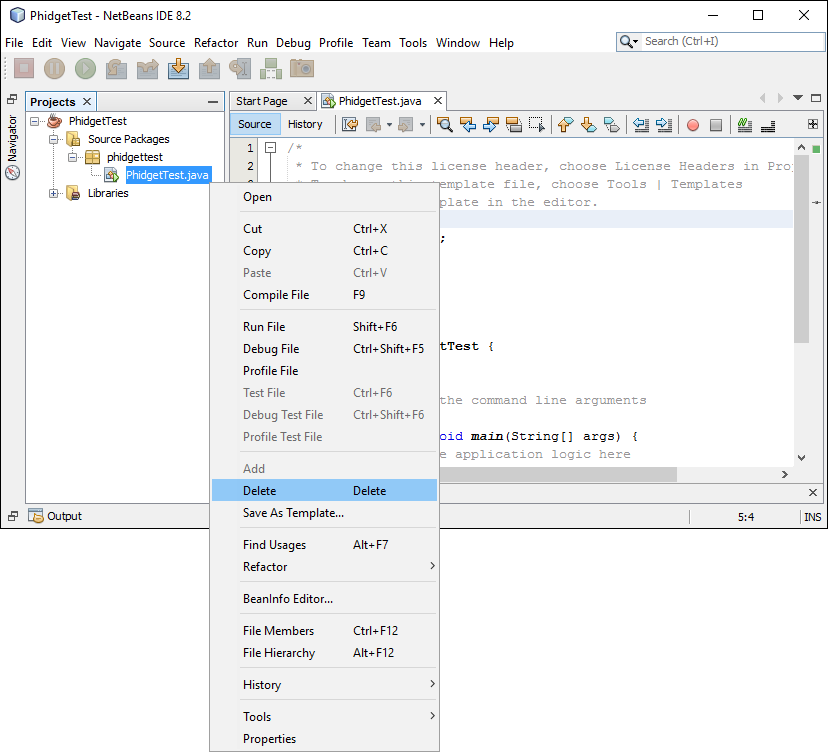Open the Forward history dropdown arrow
The width and height of the screenshot is (828, 752).
tap(422, 125)
